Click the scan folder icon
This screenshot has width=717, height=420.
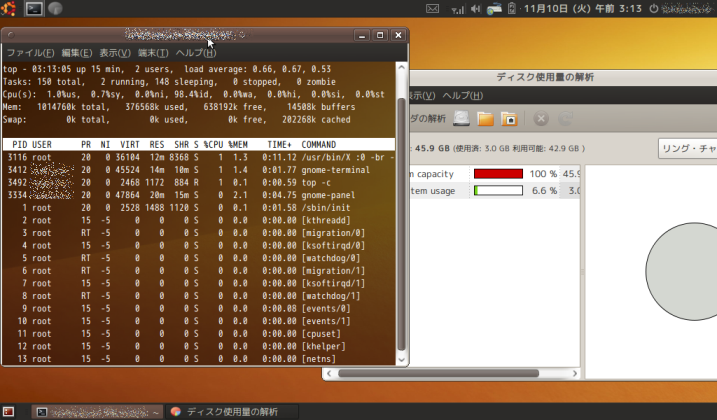click(x=485, y=119)
